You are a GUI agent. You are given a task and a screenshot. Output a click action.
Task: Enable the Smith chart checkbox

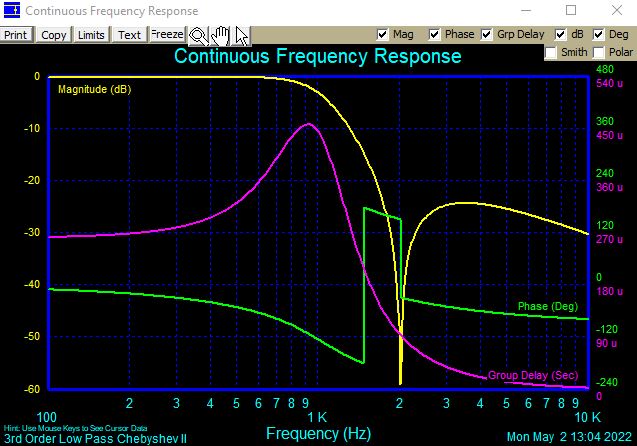pos(550,52)
